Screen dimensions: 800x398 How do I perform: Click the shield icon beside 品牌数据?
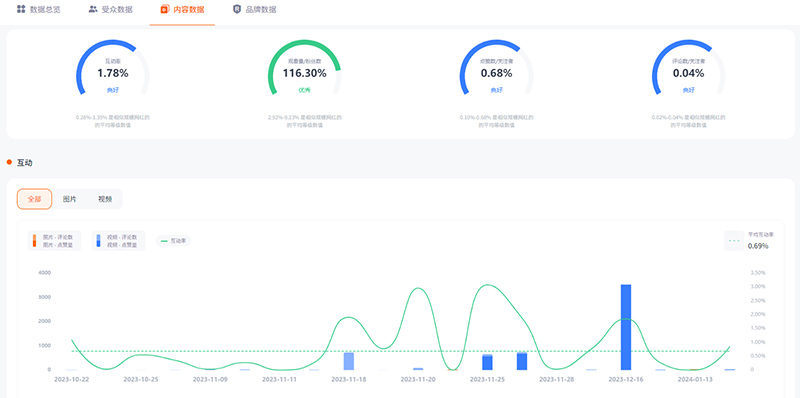237,9
